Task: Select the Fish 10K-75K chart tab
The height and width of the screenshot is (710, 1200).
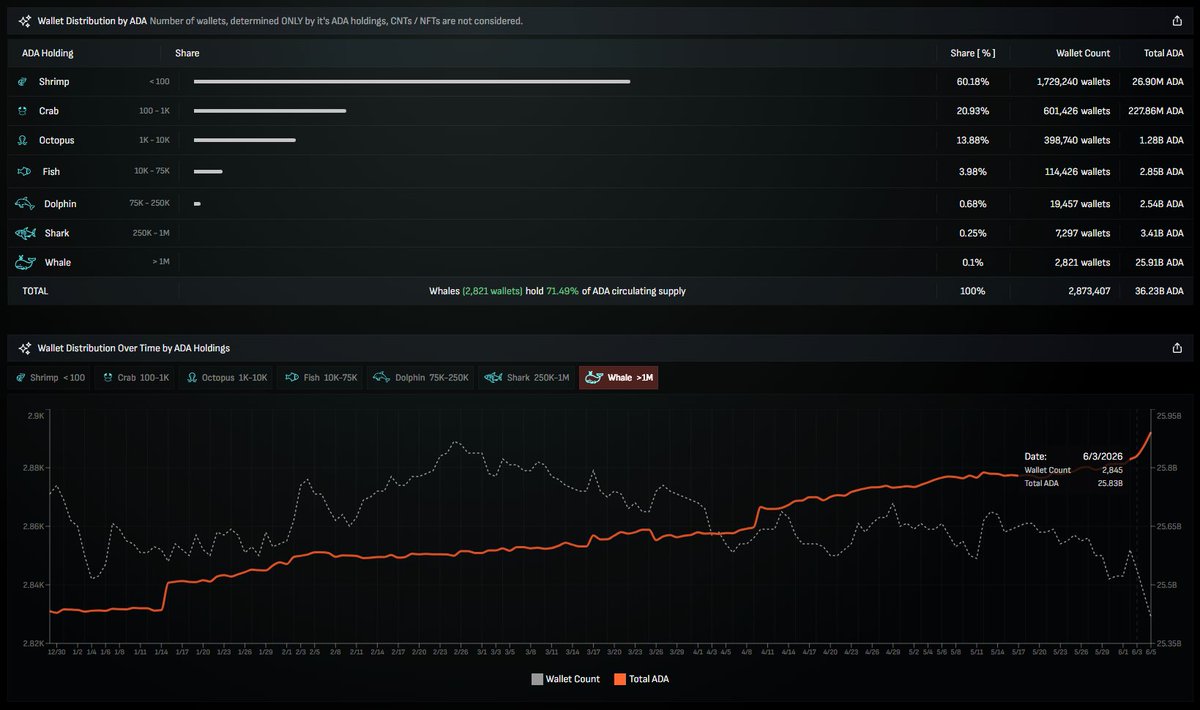Action: coord(320,378)
